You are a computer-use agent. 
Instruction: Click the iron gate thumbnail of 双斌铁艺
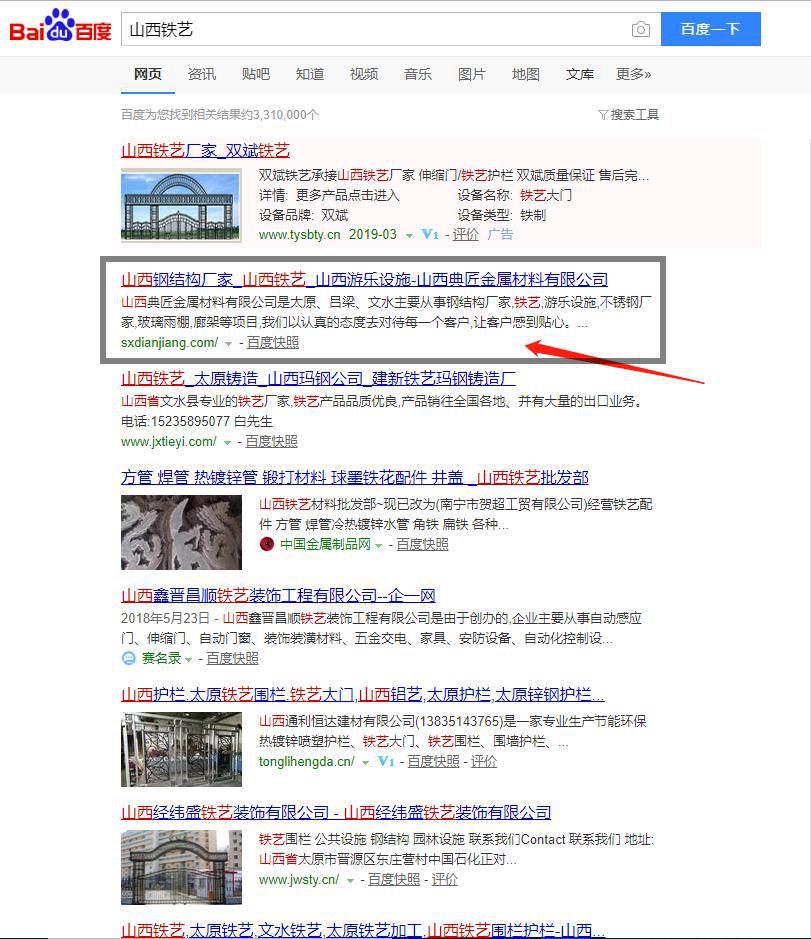[181, 205]
